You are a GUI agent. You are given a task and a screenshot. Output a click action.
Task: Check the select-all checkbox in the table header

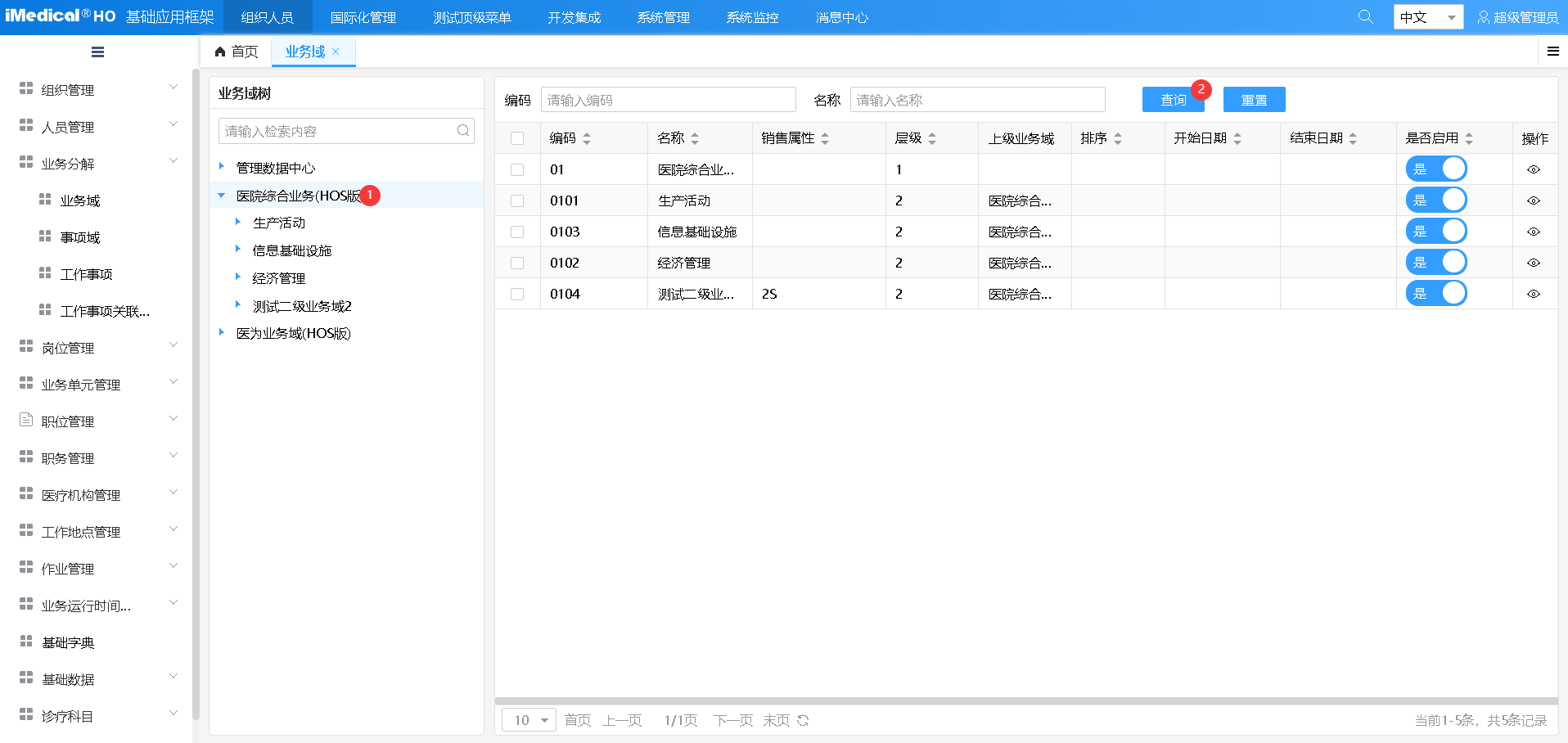click(517, 137)
